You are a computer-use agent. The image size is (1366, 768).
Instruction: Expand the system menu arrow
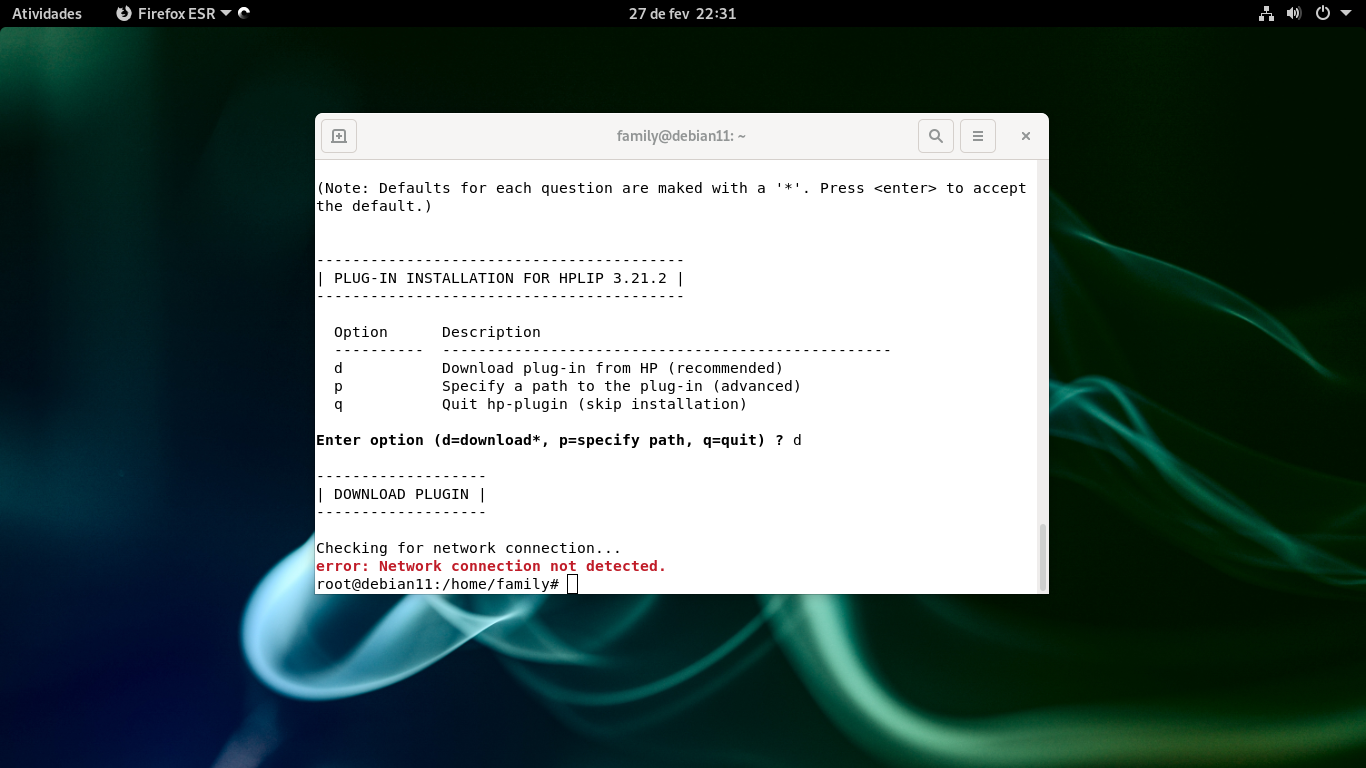tap(1344, 14)
